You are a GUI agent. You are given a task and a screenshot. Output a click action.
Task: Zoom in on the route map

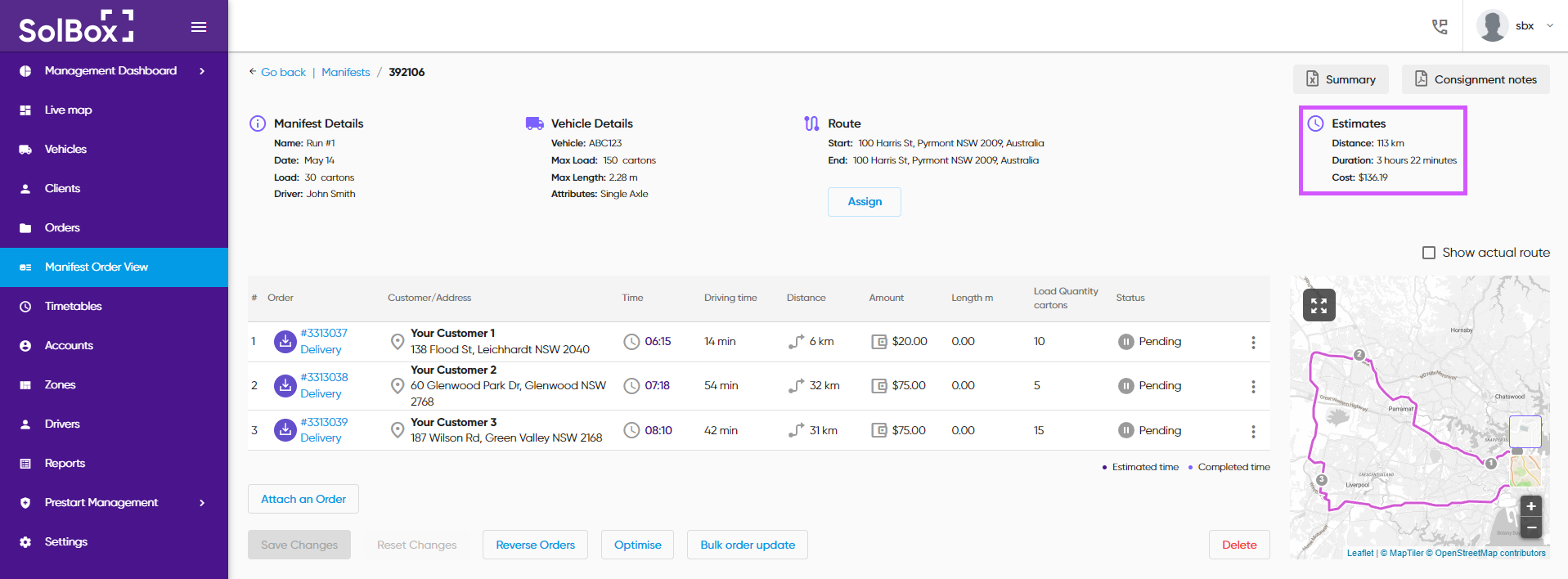pyautogui.click(x=1530, y=506)
